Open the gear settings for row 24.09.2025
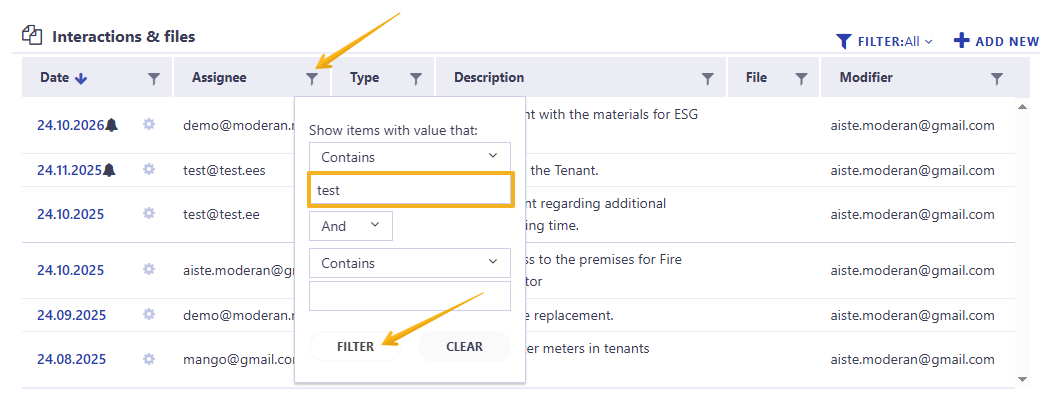The width and height of the screenshot is (1061, 416). coord(149,315)
